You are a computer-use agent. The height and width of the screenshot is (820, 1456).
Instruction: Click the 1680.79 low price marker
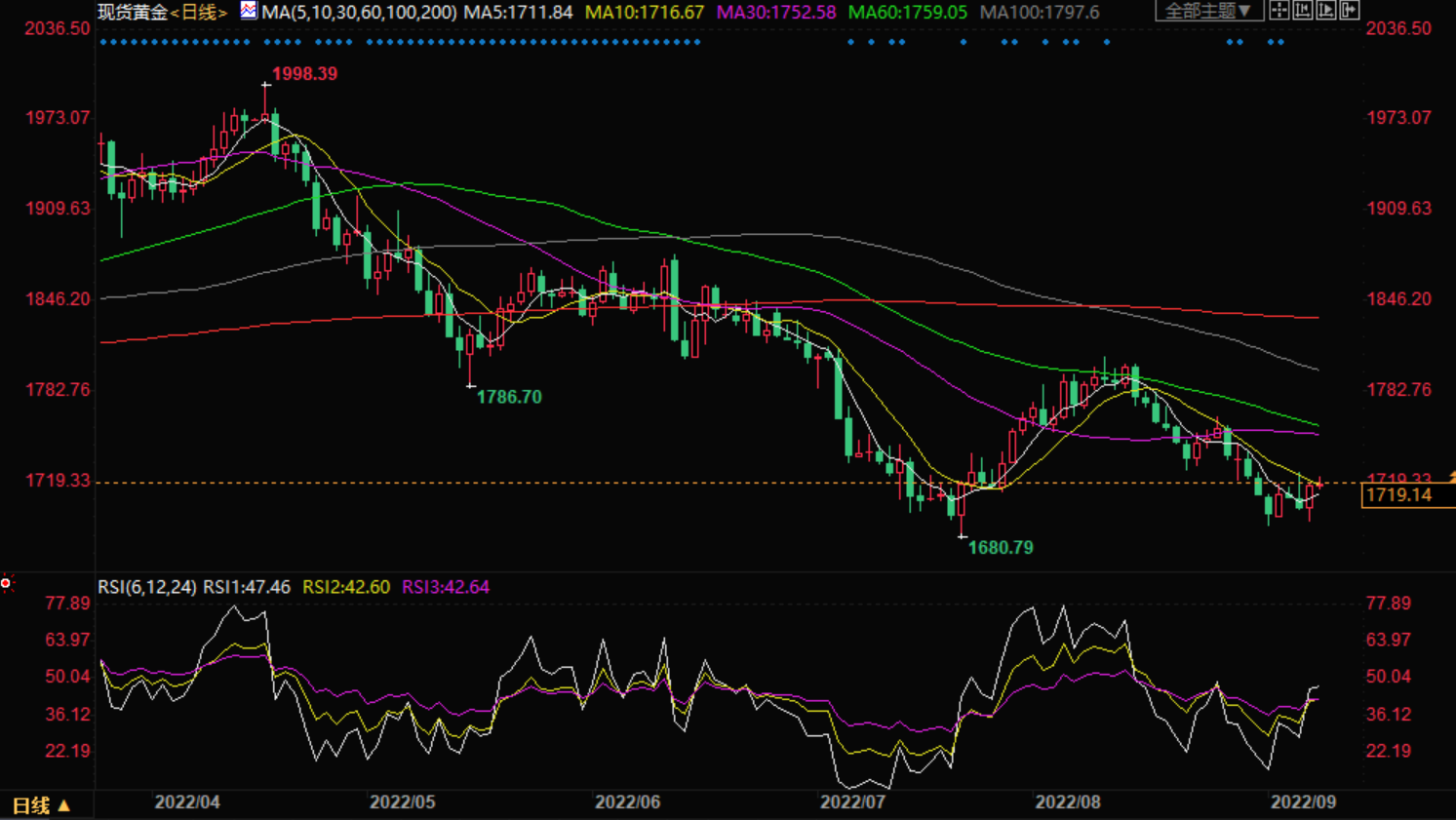tap(1000, 548)
